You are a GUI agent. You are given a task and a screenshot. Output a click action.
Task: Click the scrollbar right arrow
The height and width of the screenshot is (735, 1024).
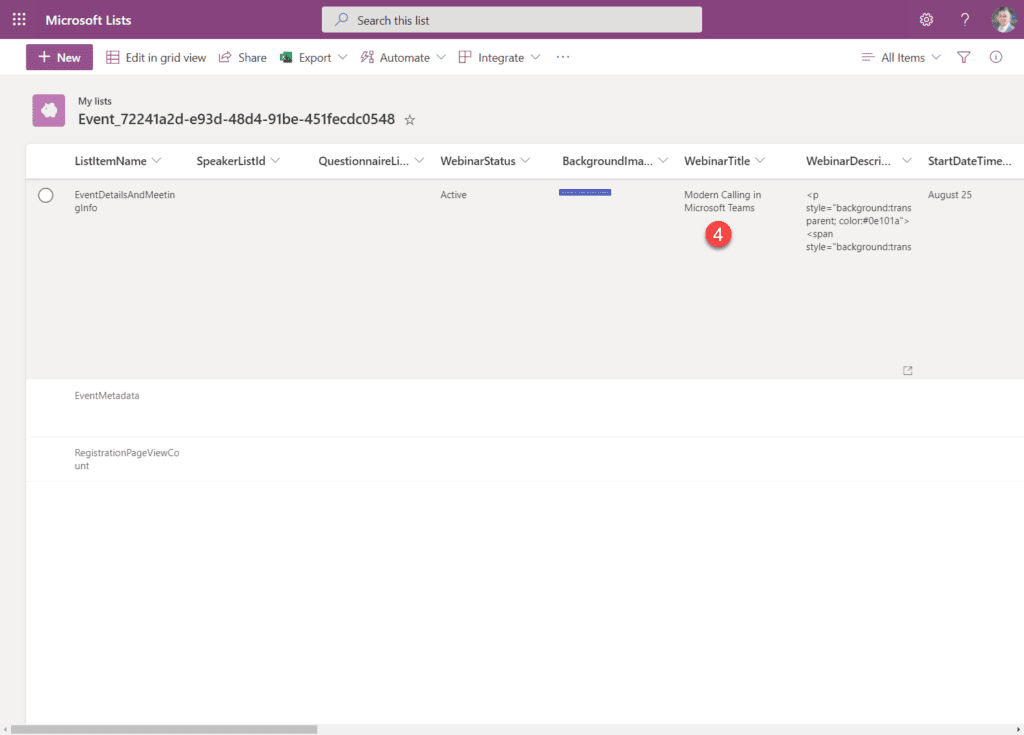coord(1018,729)
